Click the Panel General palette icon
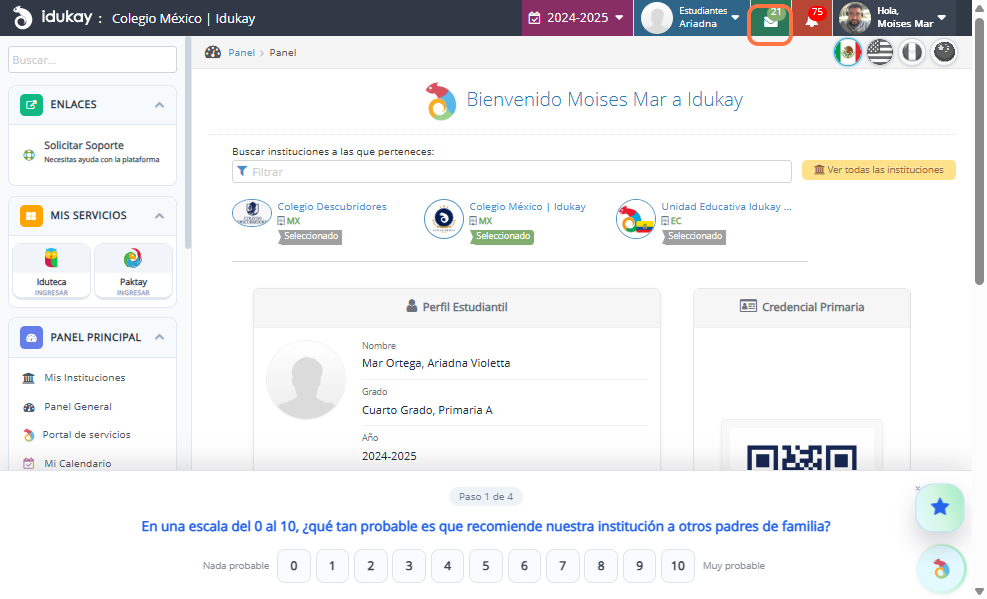Viewport: 987px width, 599px height. 29,407
